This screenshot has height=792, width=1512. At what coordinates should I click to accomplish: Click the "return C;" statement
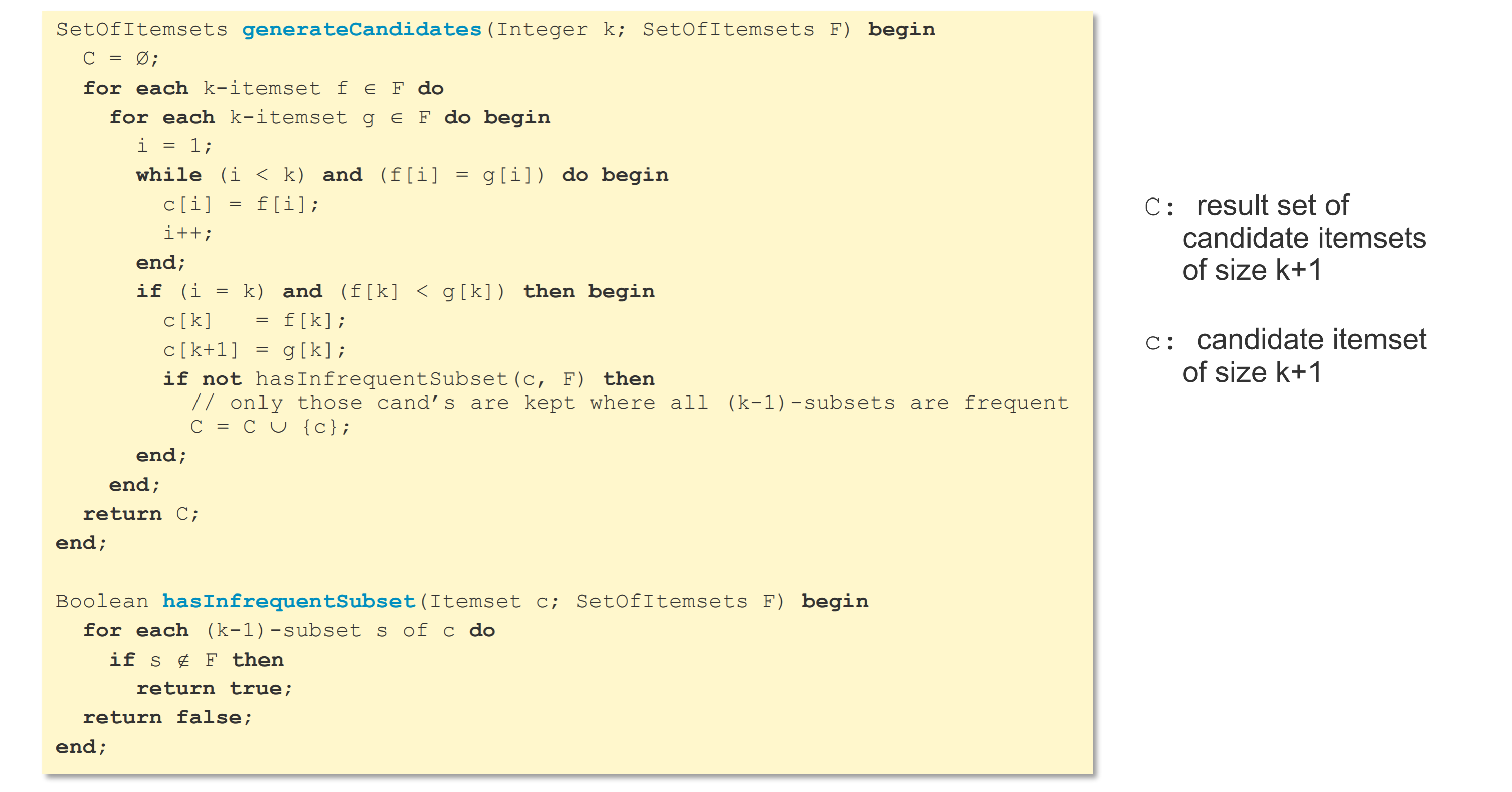coord(141,514)
